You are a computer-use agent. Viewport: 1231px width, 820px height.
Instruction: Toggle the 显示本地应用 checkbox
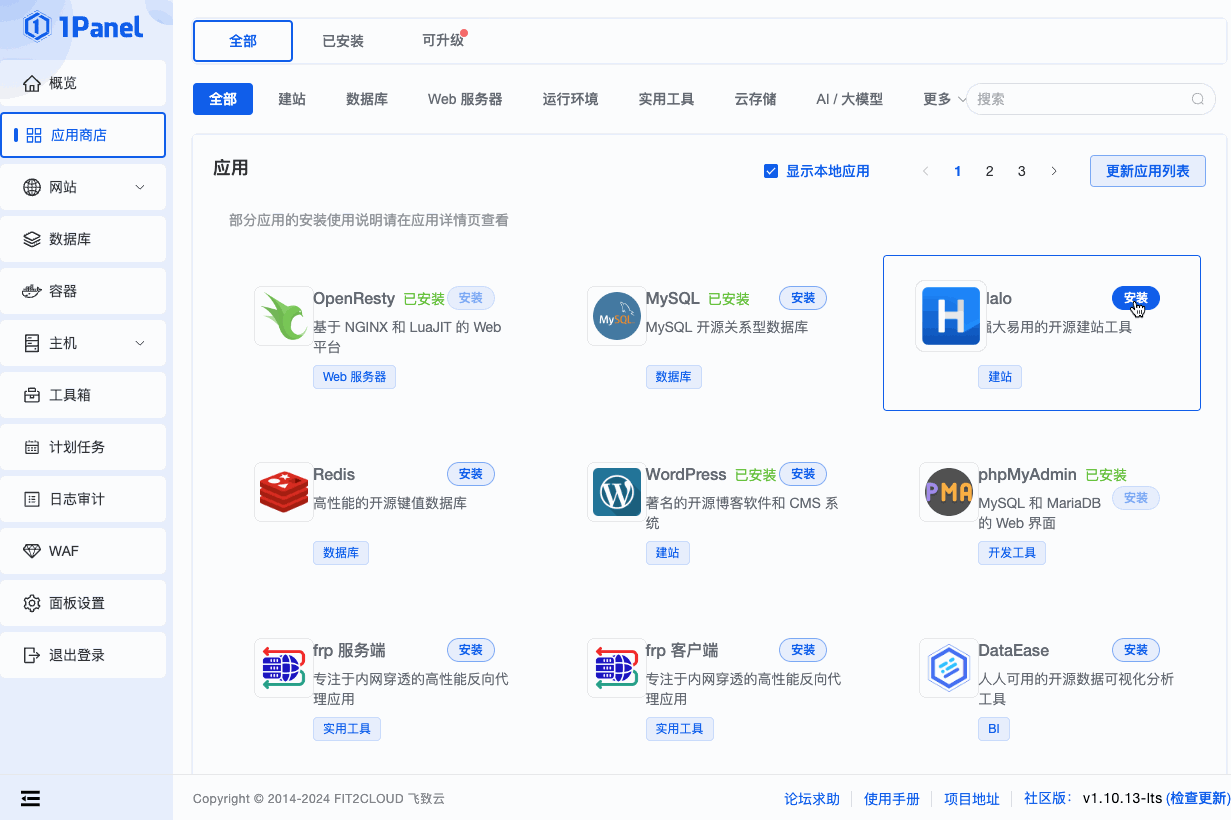point(771,171)
